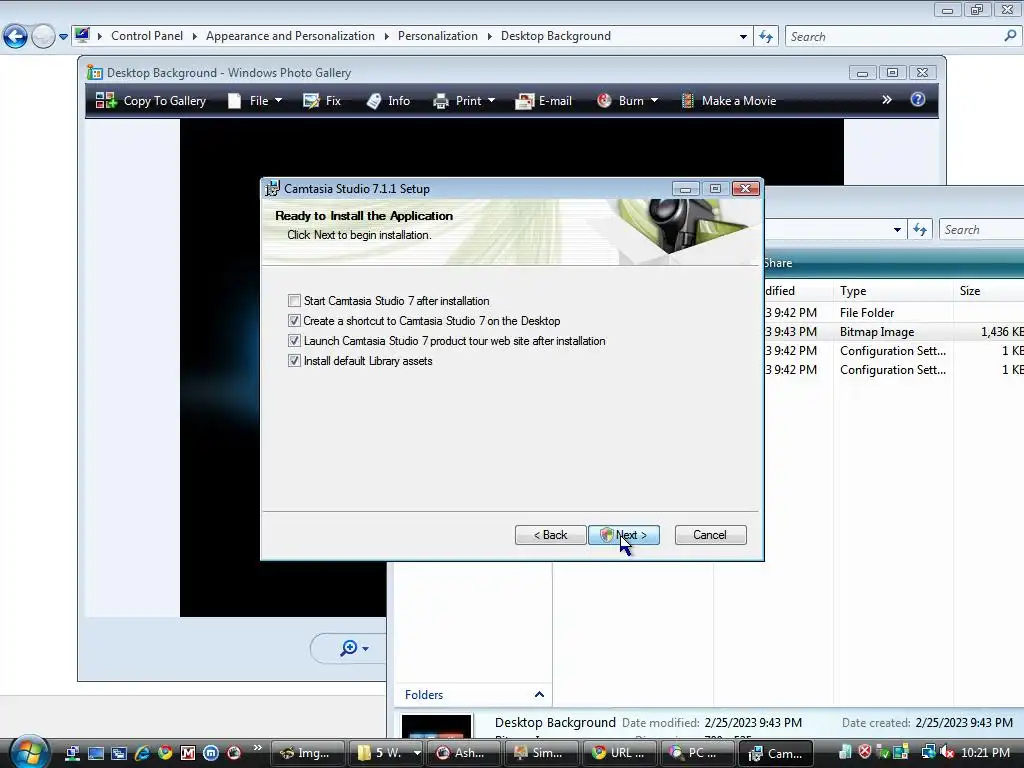
Task: Click the taskbar clock 10:21 PM
Action: (985, 753)
